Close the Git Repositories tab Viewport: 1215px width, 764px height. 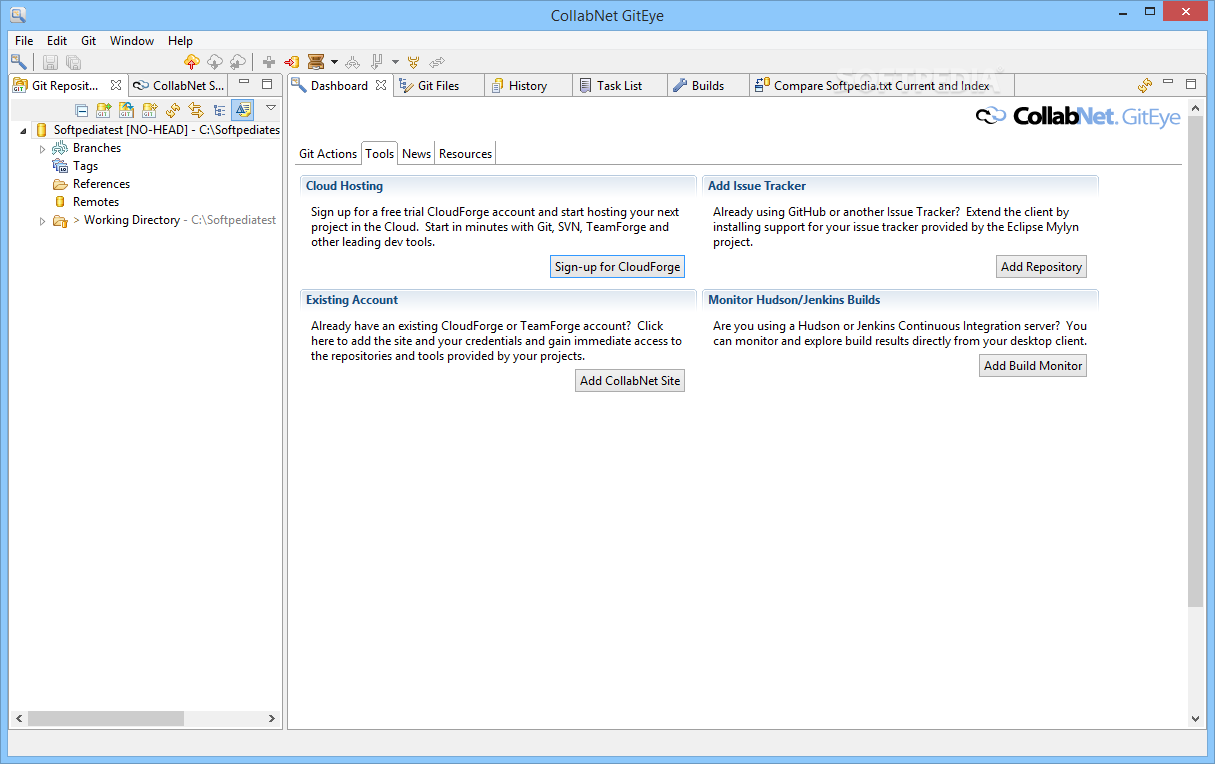click(x=116, y=85)
